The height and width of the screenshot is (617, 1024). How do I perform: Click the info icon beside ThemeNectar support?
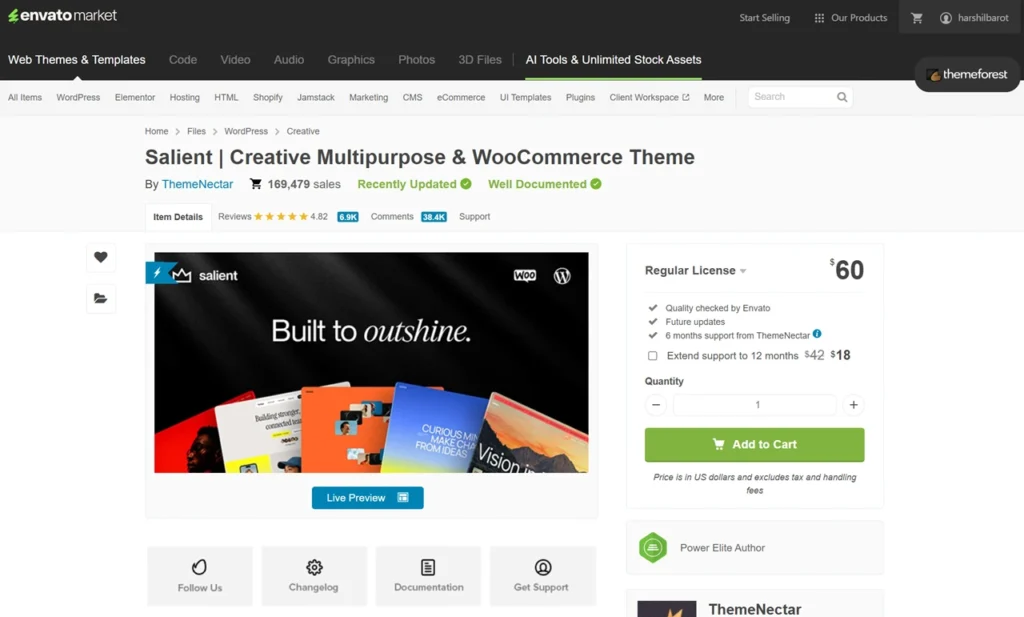[817, 334]
